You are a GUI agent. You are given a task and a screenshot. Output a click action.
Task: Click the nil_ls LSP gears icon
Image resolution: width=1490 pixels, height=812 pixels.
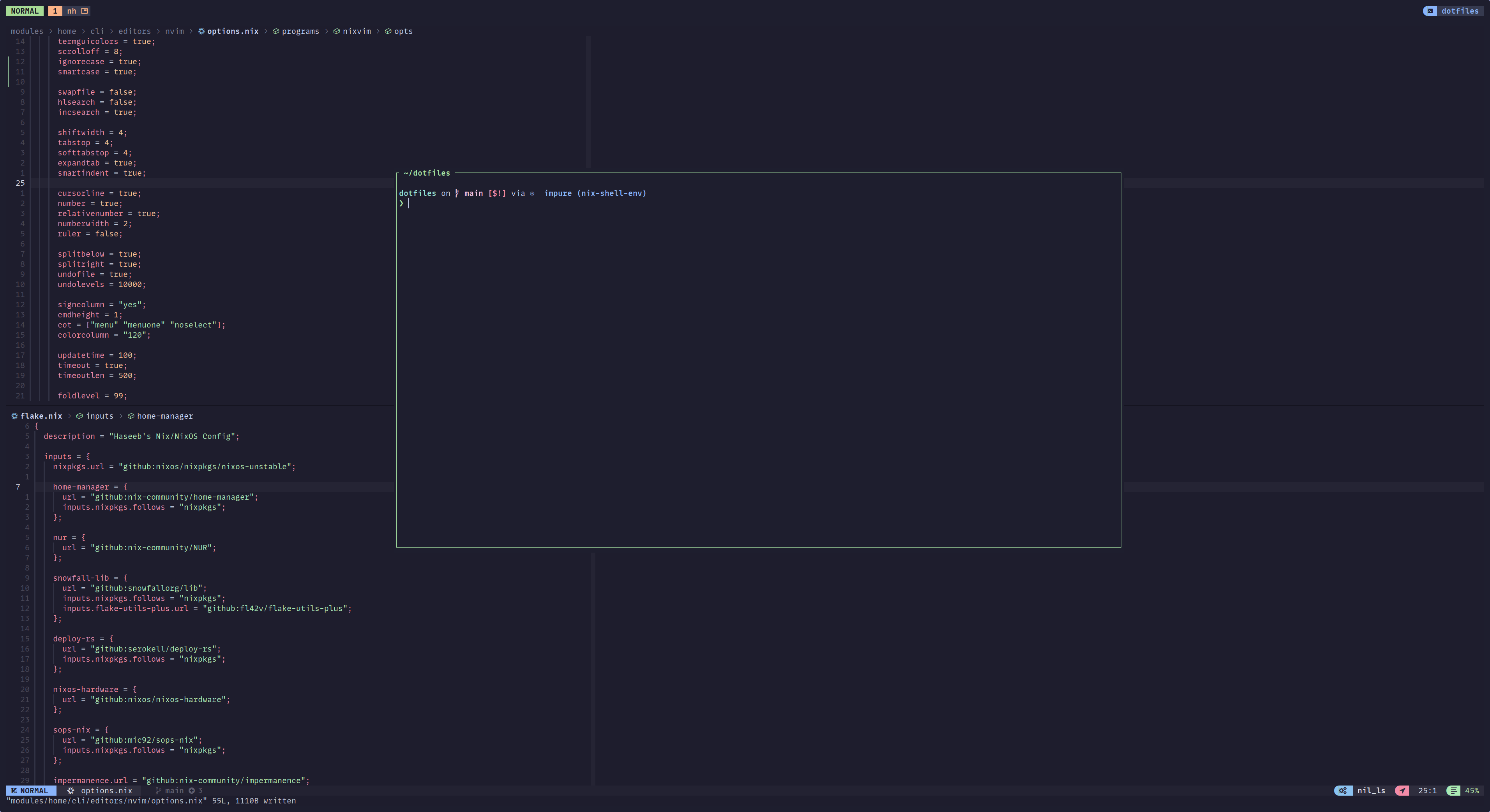[x=1342, y=791]
